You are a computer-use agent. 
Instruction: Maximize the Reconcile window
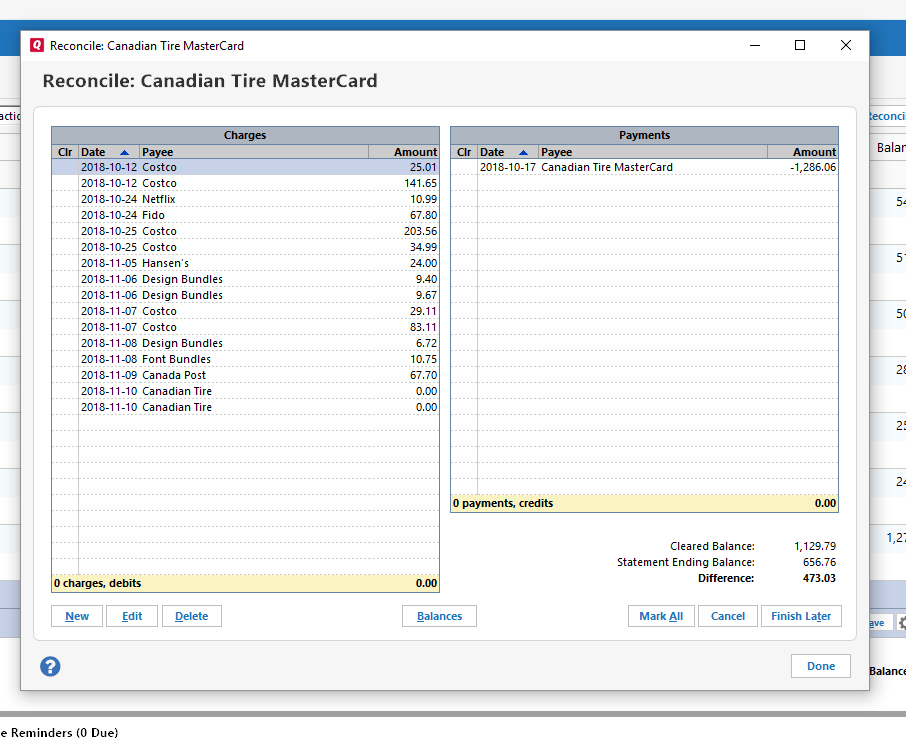800,45
